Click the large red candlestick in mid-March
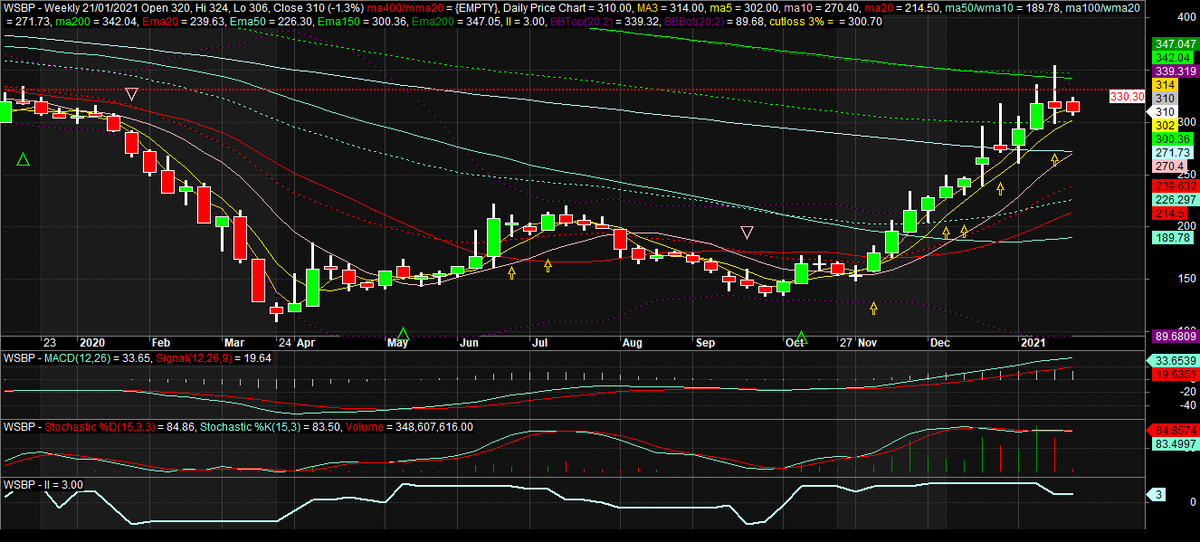 tap(258, 281)
